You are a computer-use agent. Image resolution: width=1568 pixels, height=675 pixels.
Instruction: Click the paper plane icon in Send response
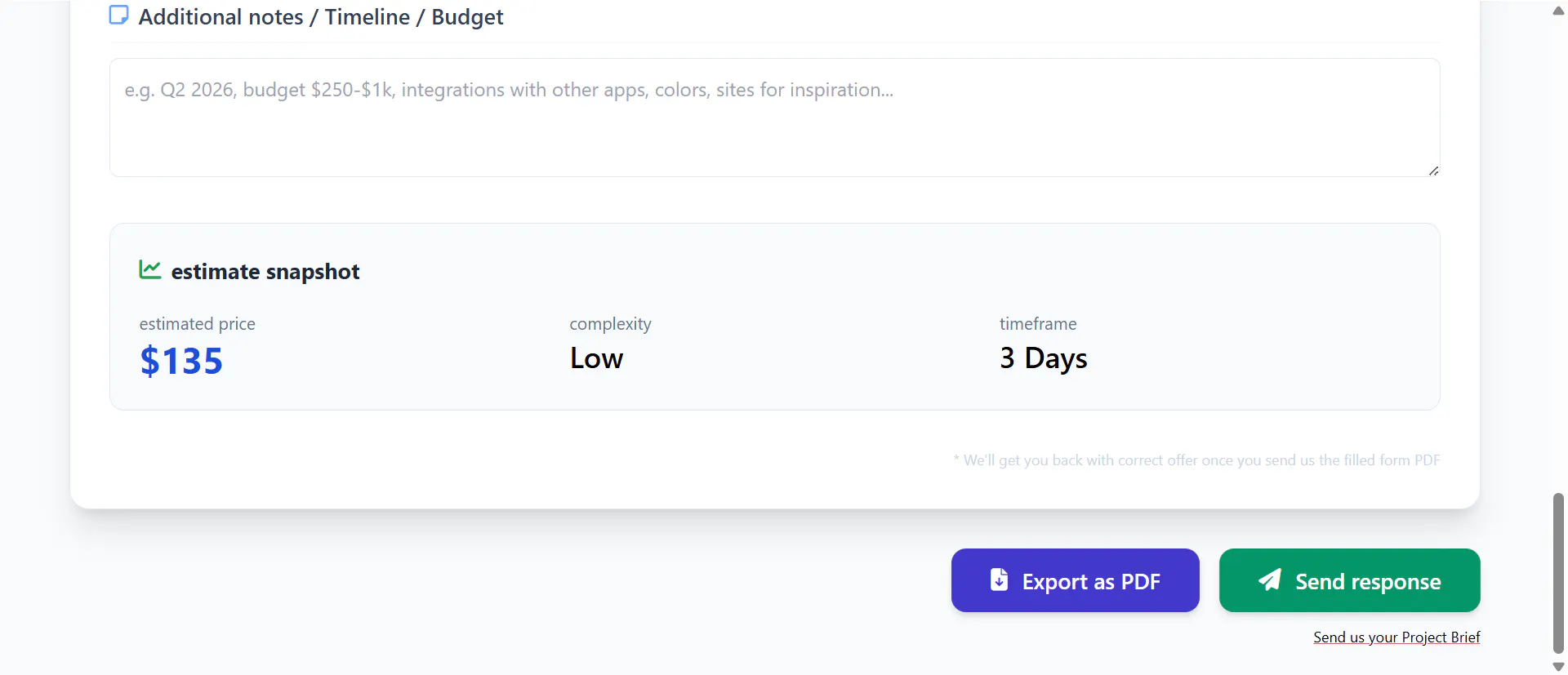[1270, 580]
